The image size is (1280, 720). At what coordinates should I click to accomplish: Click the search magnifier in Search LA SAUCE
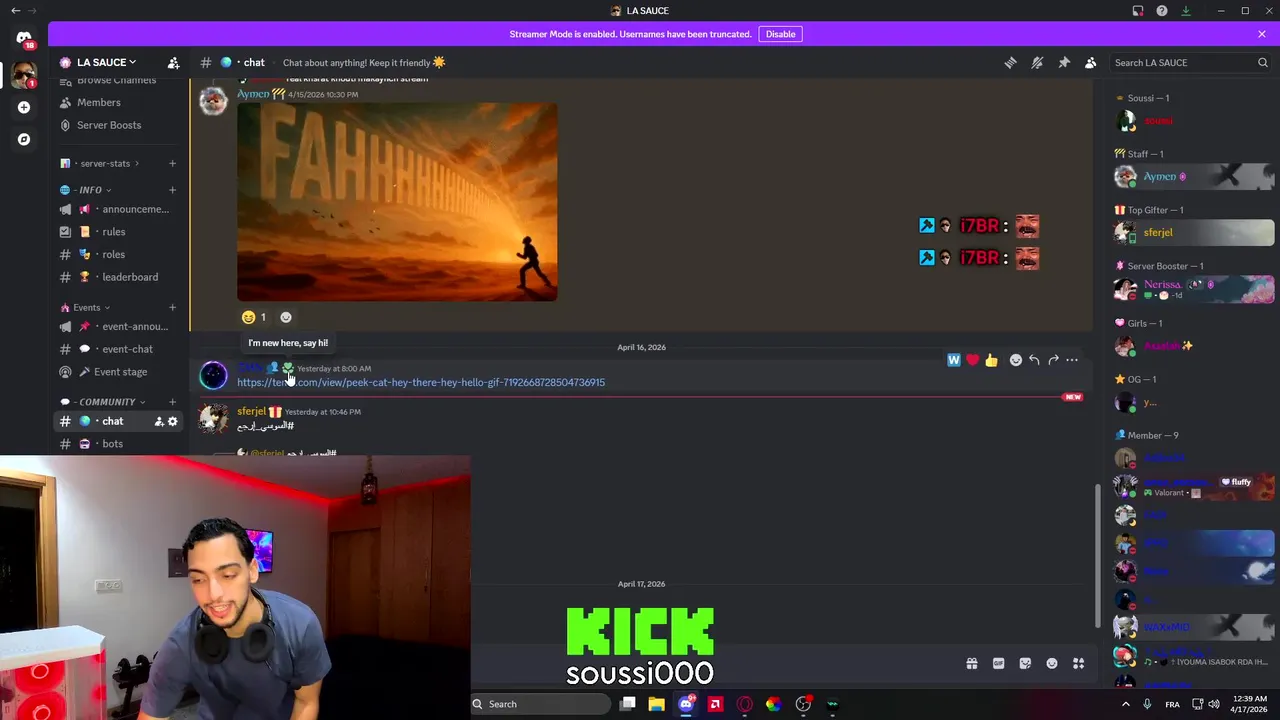[x=1262, y=62]
